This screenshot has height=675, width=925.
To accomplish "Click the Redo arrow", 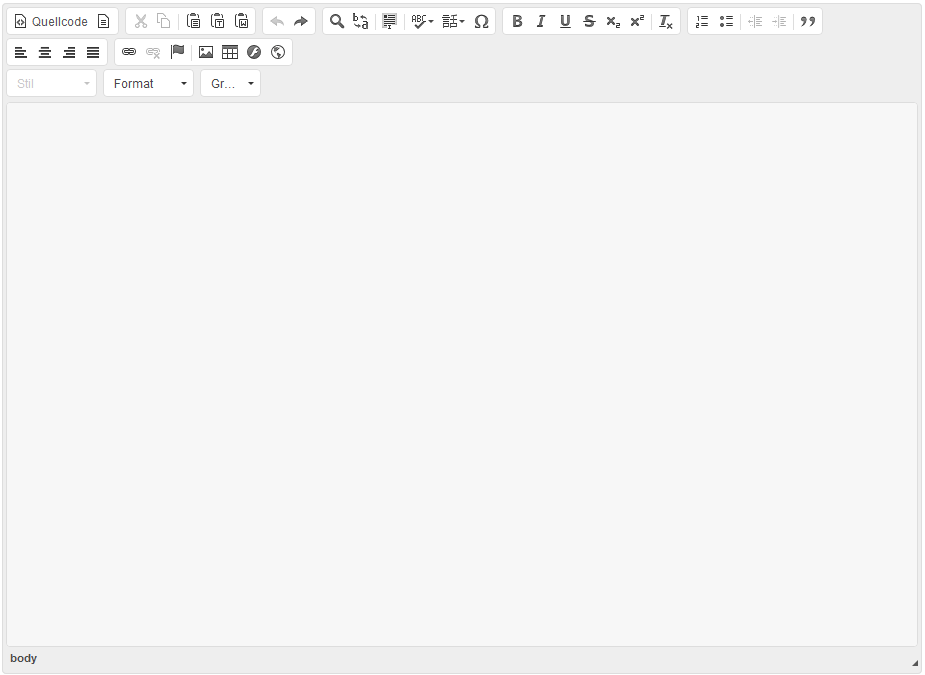I will 301,21.
